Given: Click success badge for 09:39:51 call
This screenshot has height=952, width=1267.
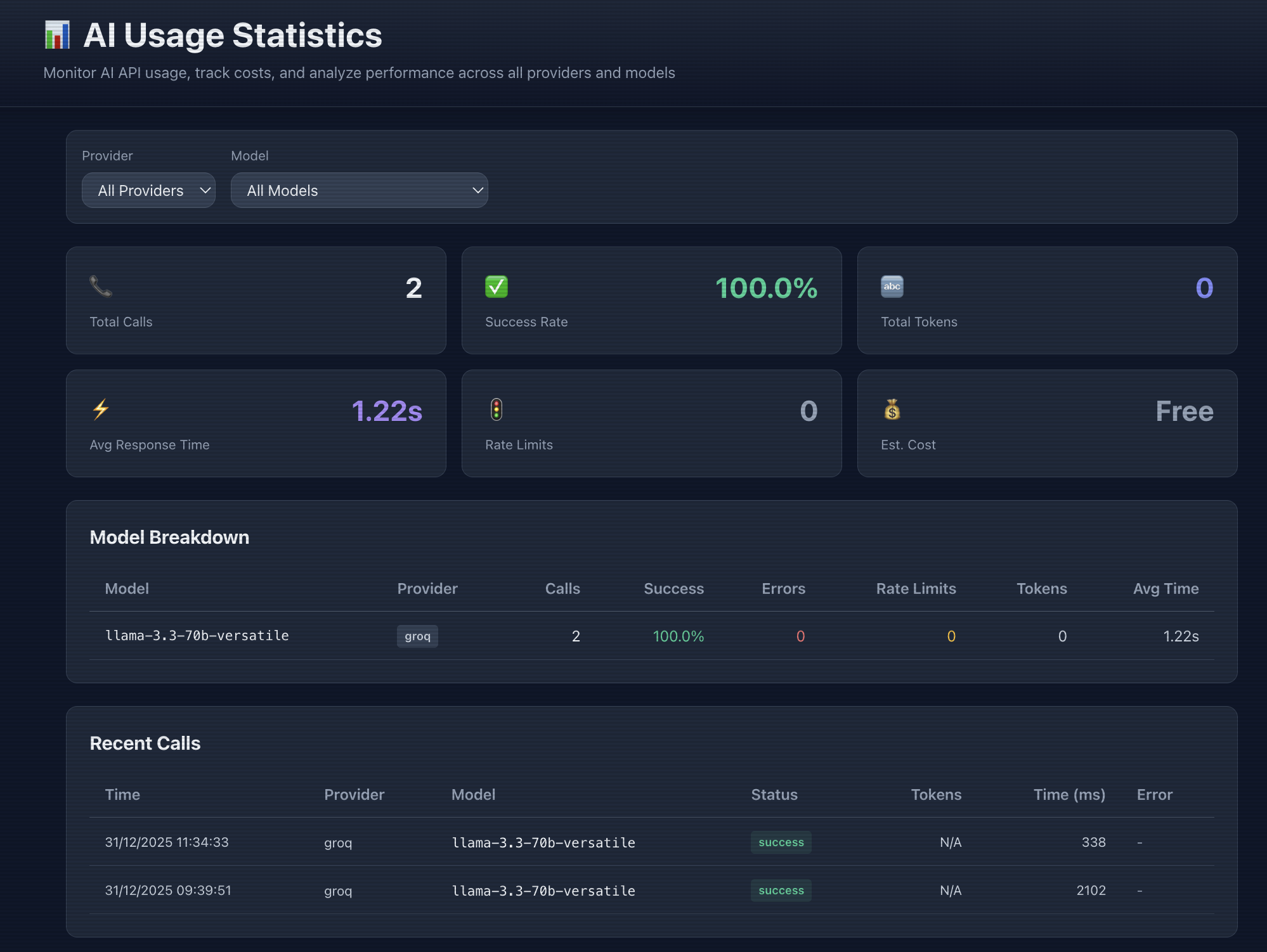Looking at the screenshot, I should (781, 891).
